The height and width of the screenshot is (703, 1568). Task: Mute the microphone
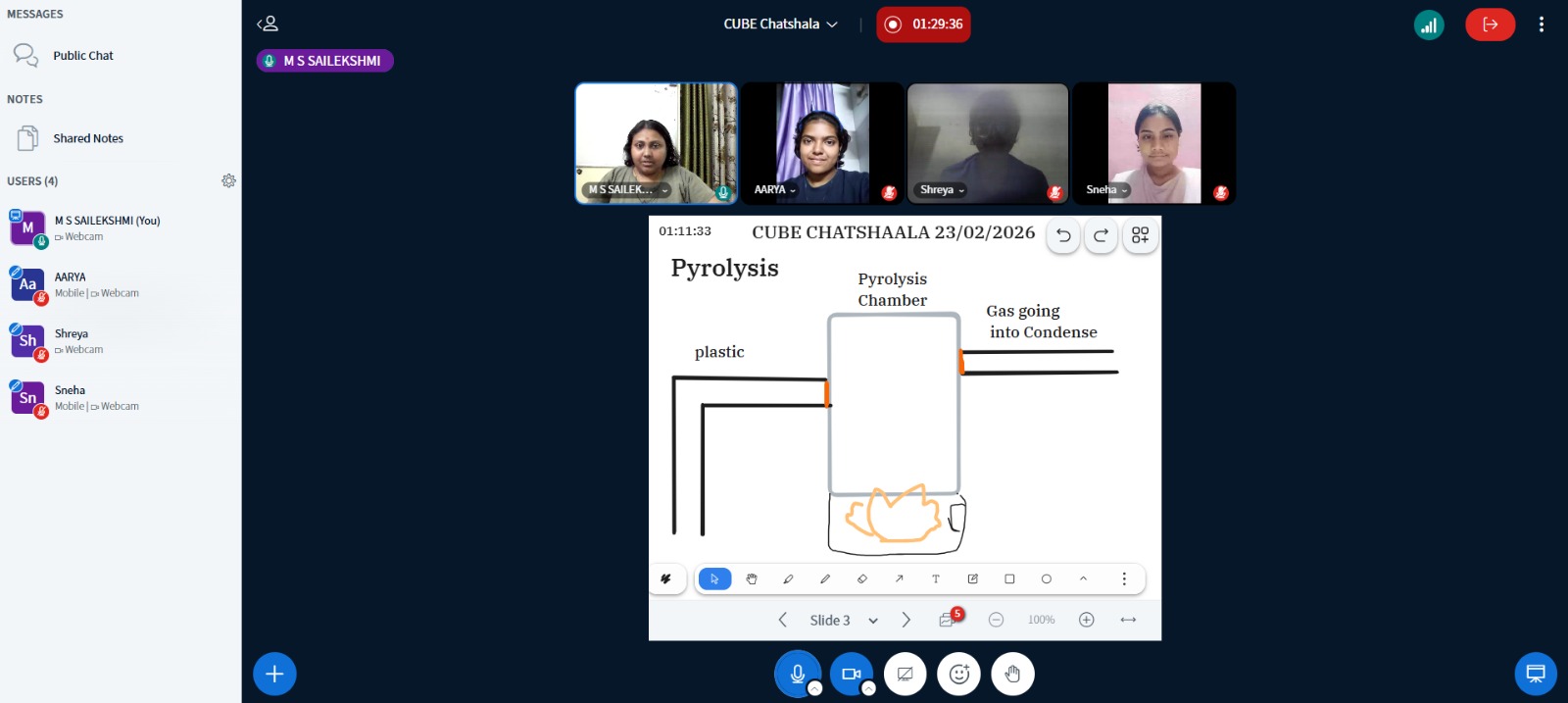click(x=798, y=674)
